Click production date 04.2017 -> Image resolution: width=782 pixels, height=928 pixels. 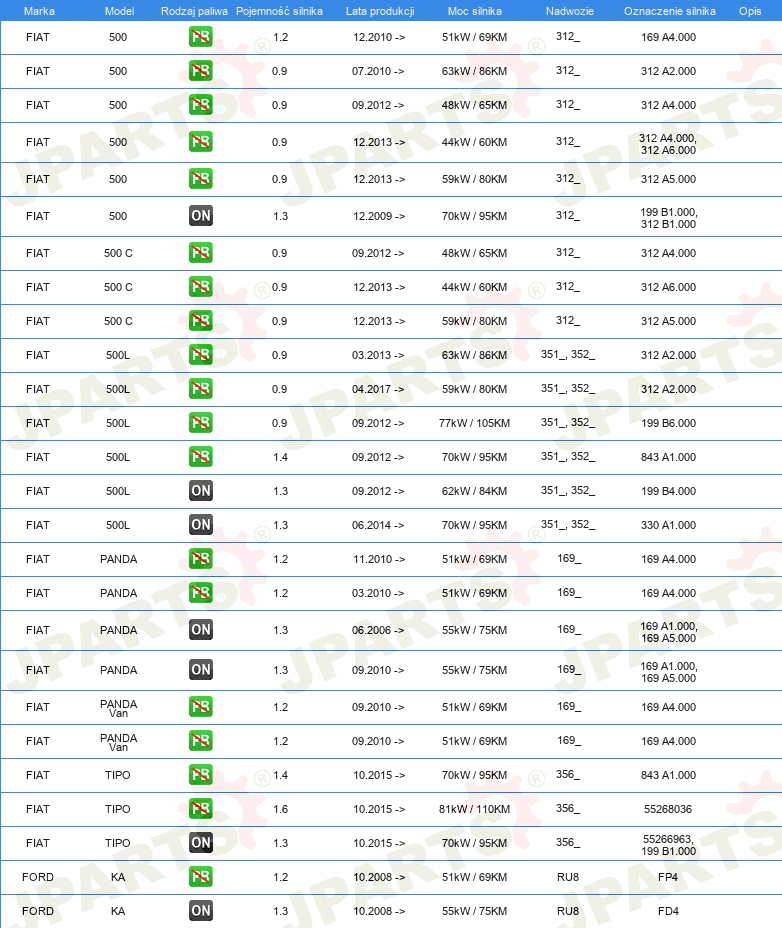pos(378,389)
